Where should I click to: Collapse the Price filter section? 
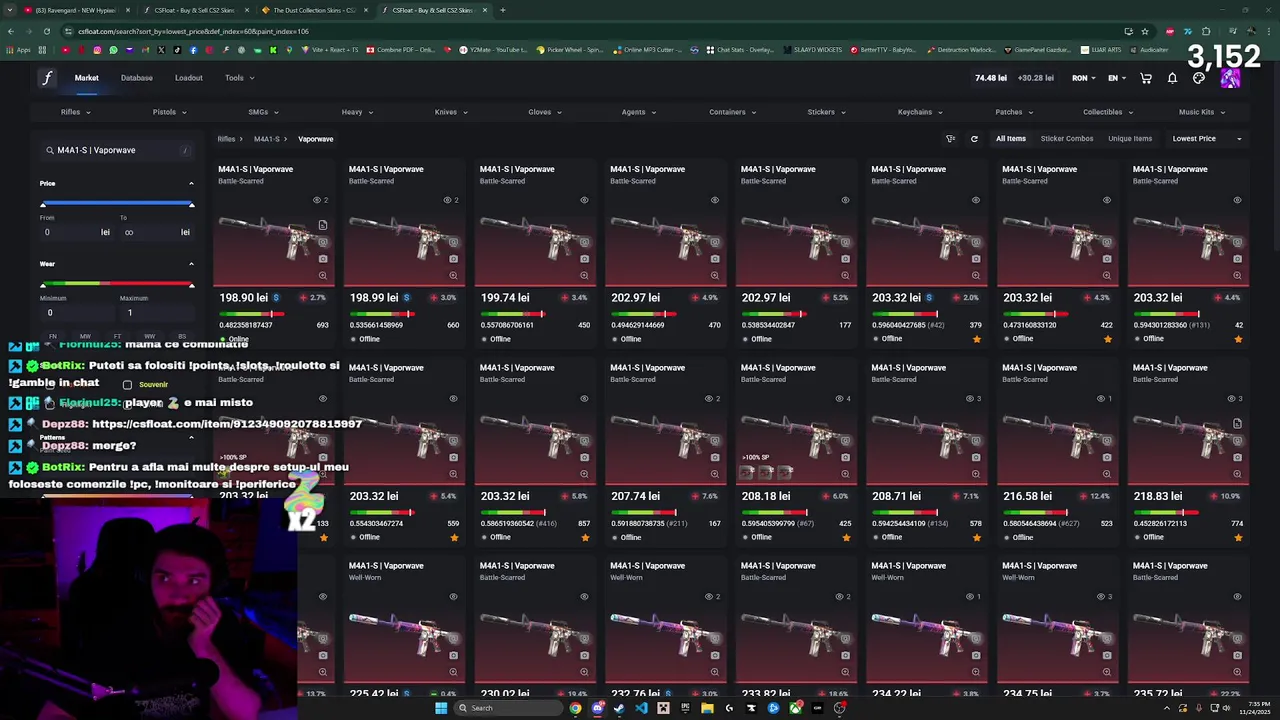pyautogui.click(x=191, y=183)
